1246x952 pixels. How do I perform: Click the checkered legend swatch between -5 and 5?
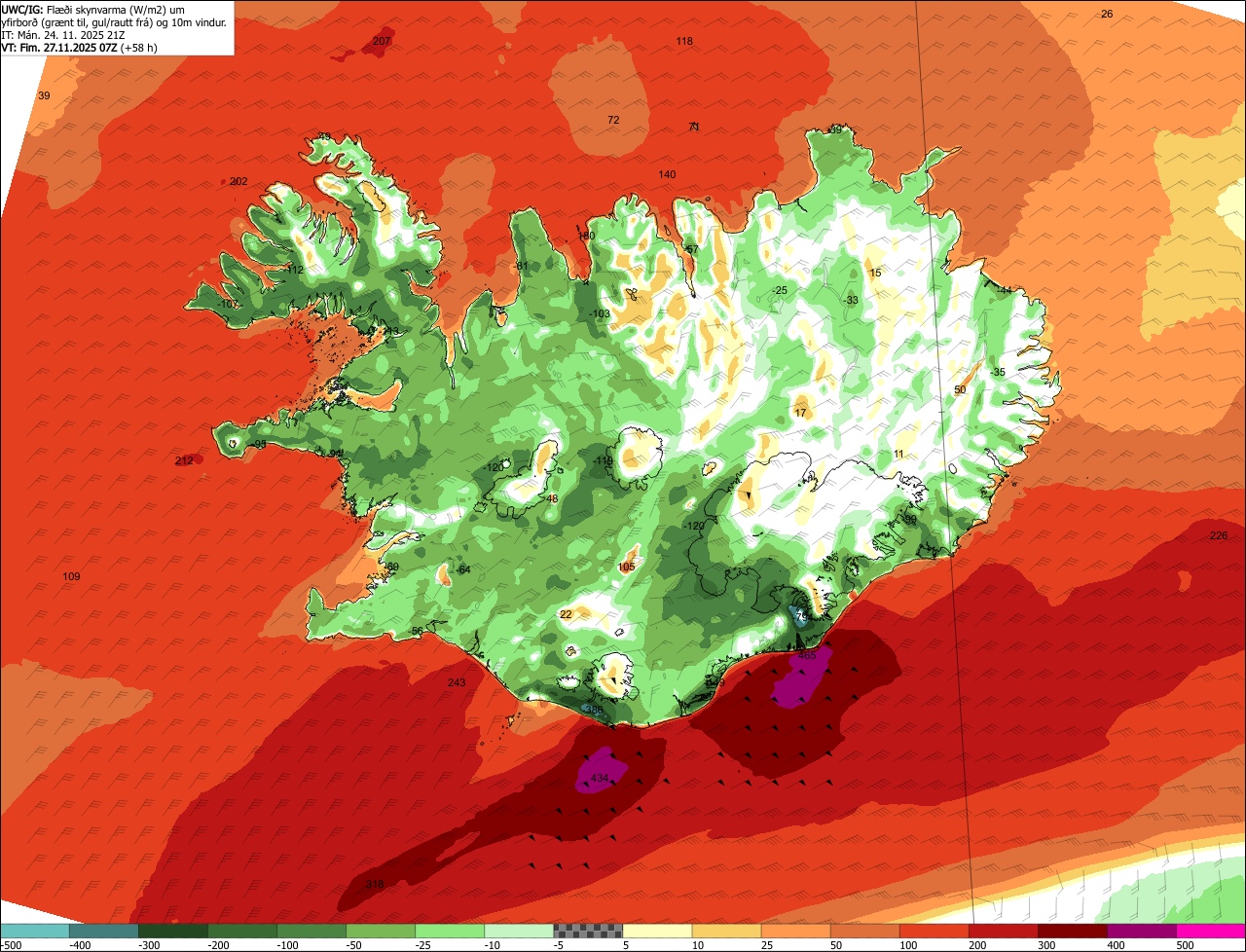(588, 931)
